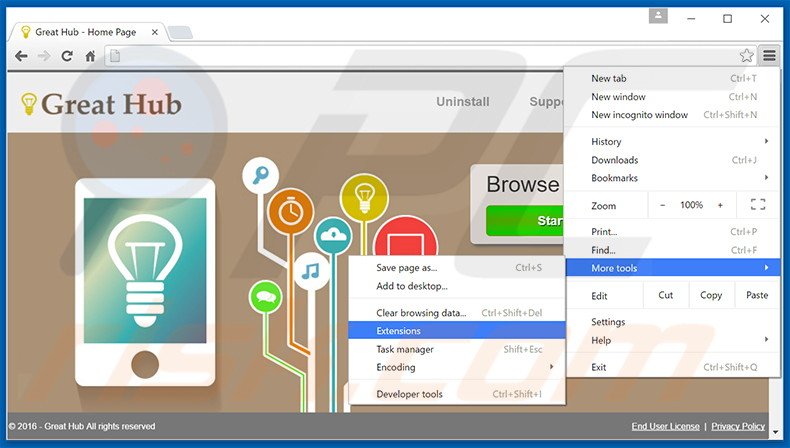Choose Exit from the menu
Viewport: 790px width, 448px height.
673,367
